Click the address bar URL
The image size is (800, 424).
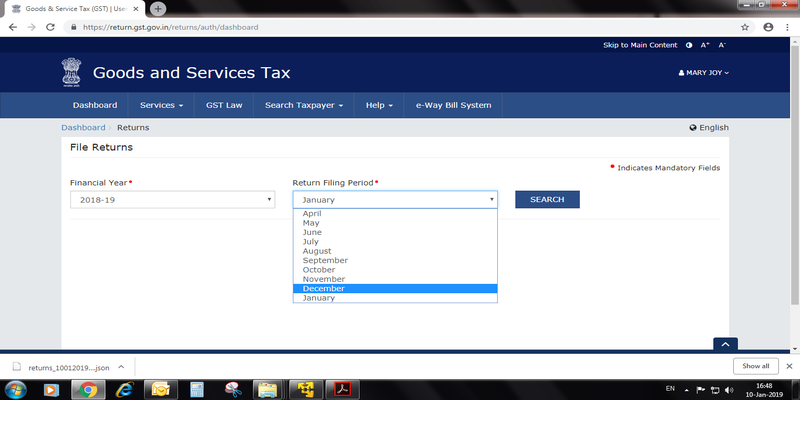coord(170,27)
